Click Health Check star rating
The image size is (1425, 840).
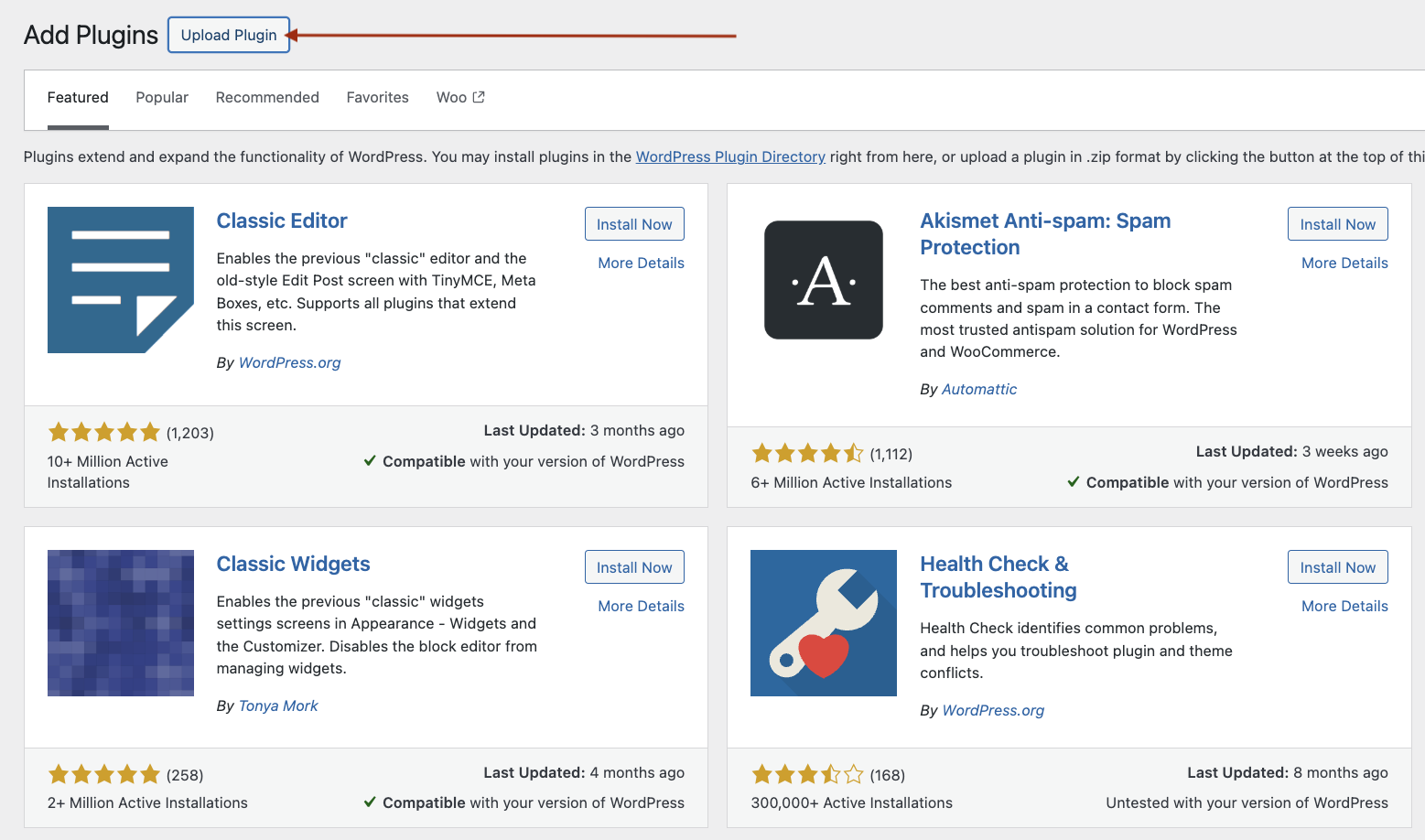pos(807,775)
